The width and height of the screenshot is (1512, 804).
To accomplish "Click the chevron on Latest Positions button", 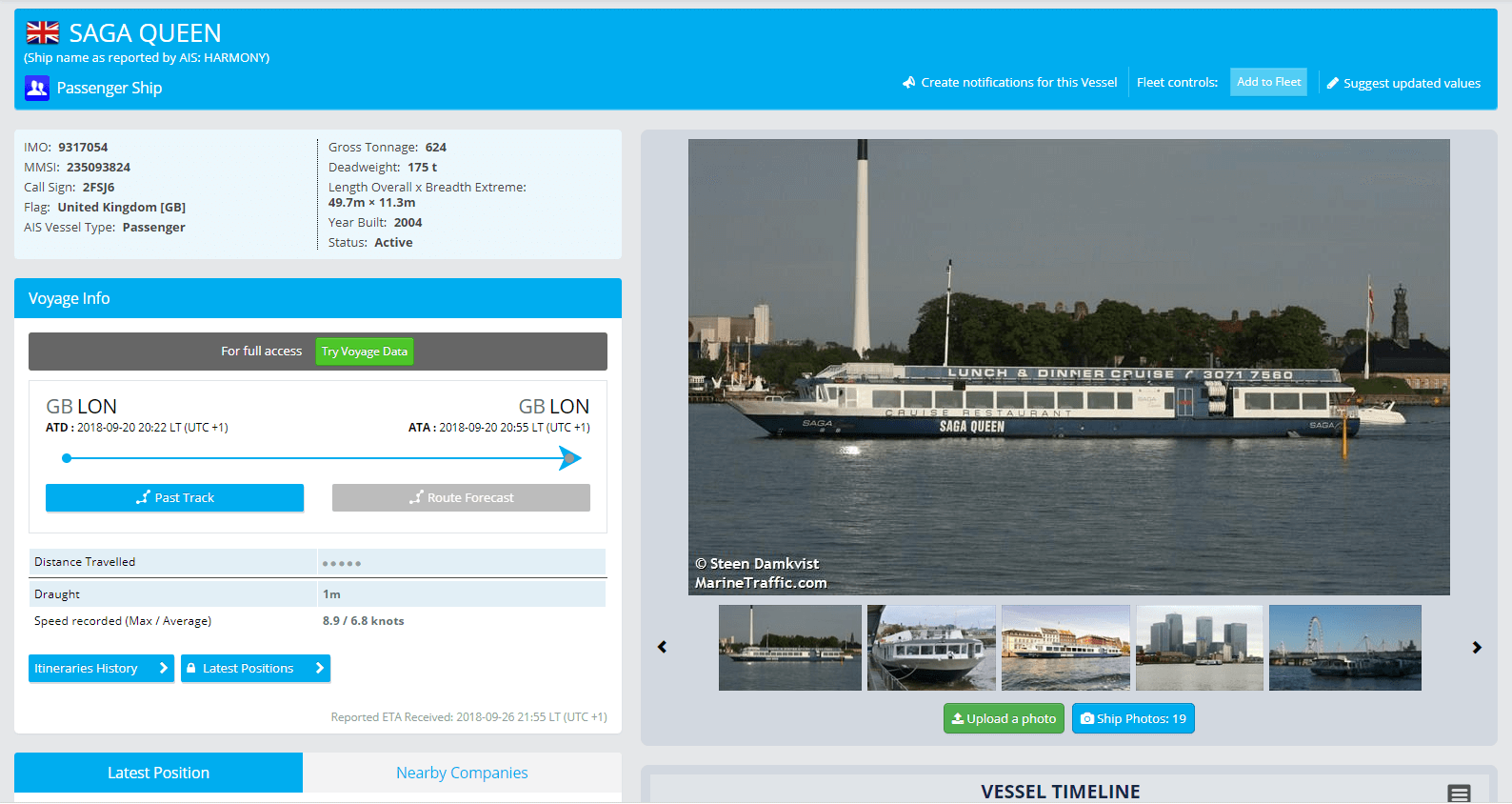I will (319, 669).
